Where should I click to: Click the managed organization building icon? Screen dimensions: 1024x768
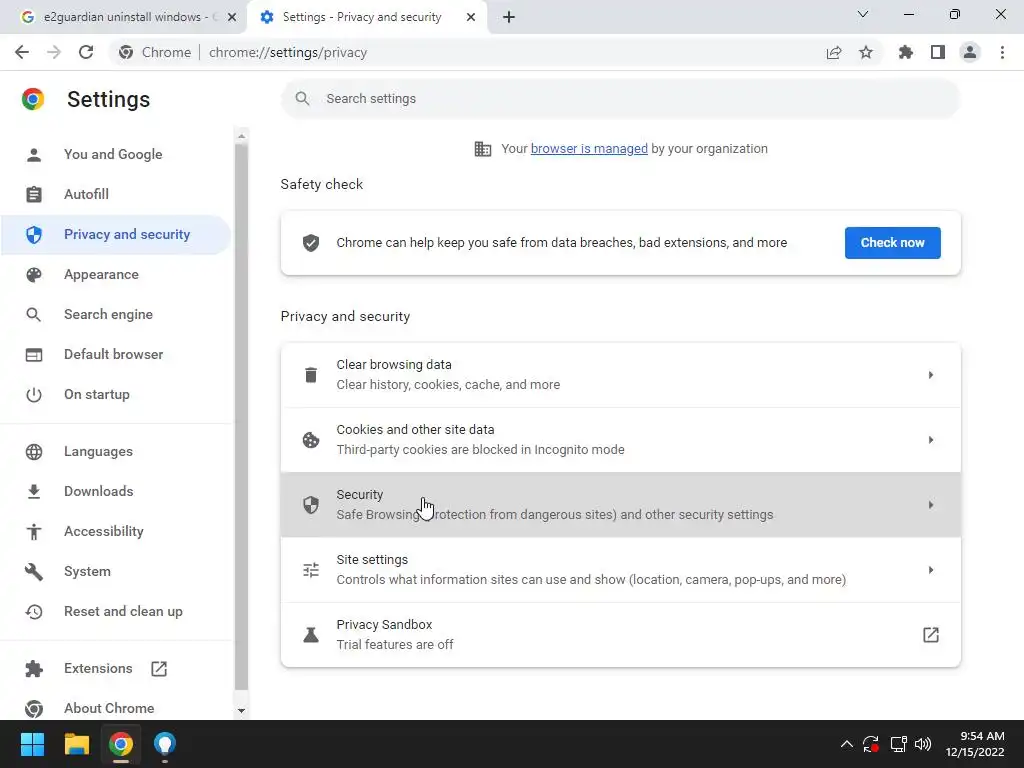(x=483, y=149)
